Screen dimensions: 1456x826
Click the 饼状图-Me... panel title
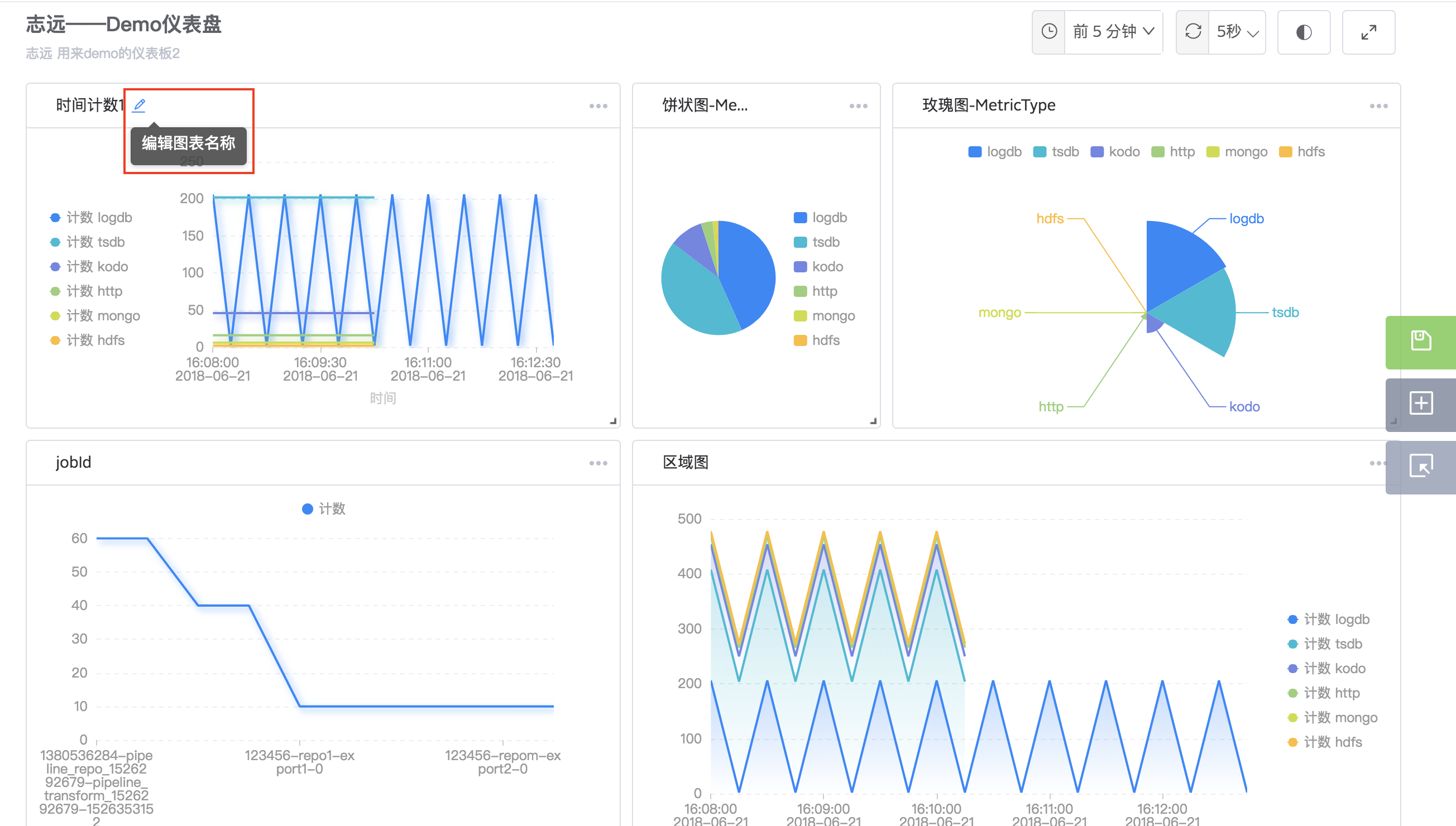click(705, 105)
